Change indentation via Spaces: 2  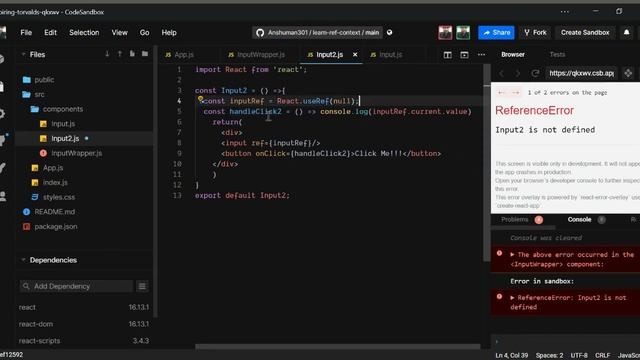click(x=549, y=356)
